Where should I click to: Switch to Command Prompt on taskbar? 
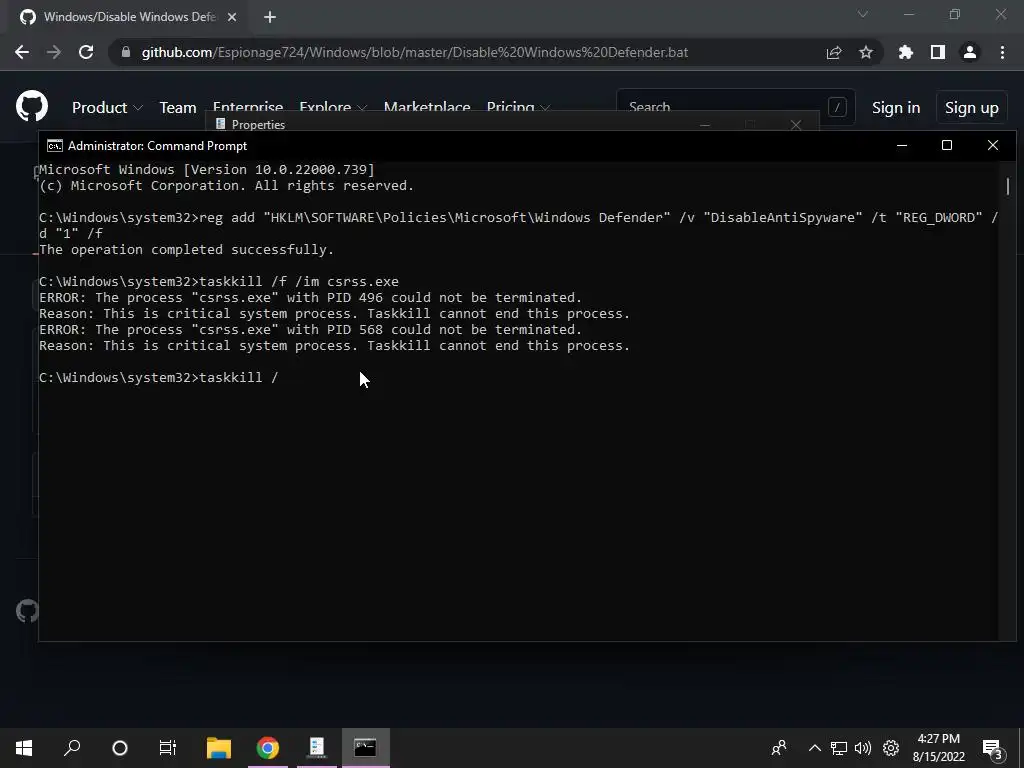click(x=365, y=748)
